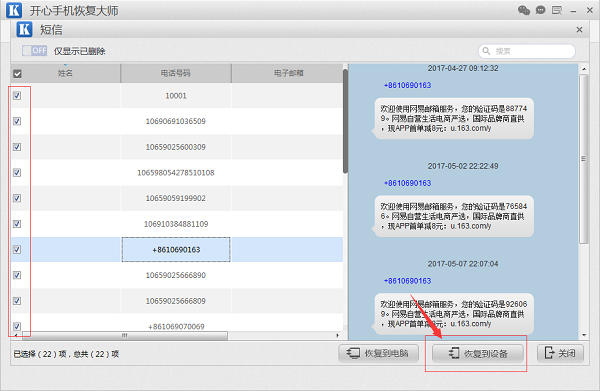Click message bubble with code 88774
The width and height of the screenshot is (600, 391).
[453, 118]
